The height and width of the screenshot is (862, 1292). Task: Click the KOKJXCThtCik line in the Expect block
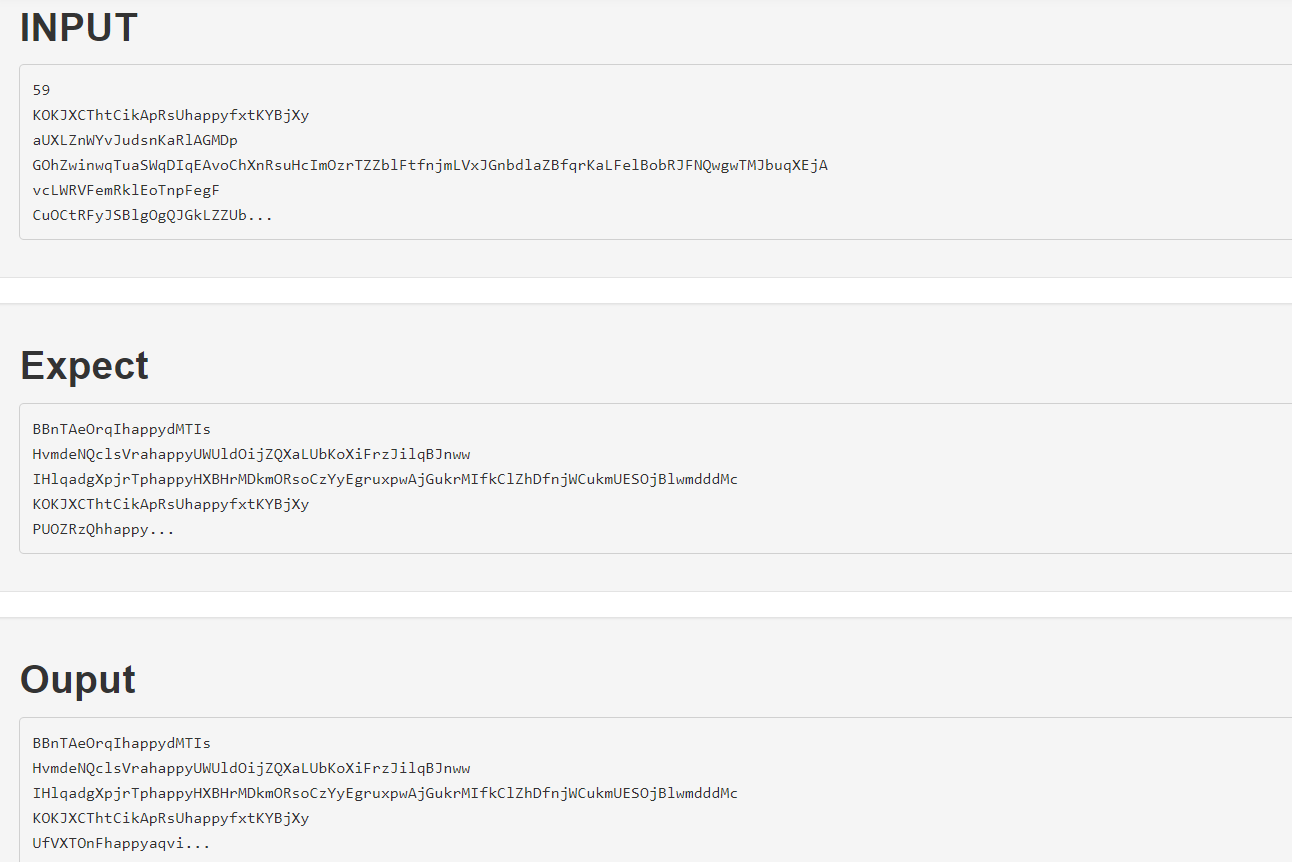pyautogui.click(x=170, y=505)
